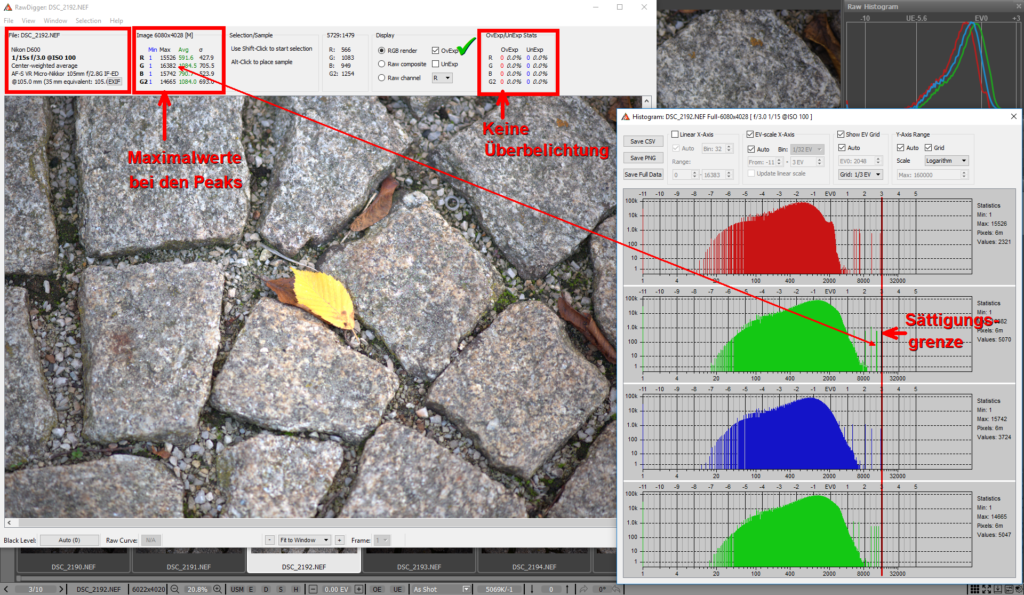Toggle the UE underexposure indicator

click(x=398, y=589)
